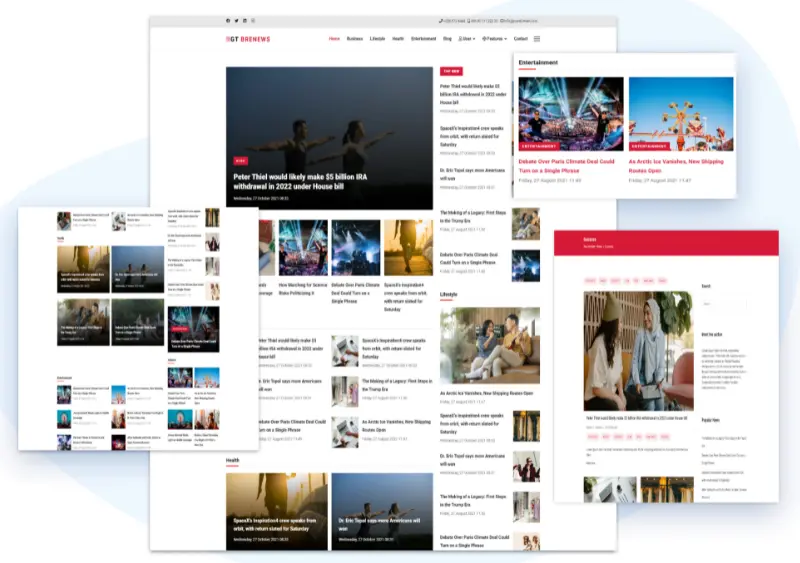Click the Entertainment badge on the Ferris wheel thumbnail
Viewport: 800px width, 563px height.
[649, 146]
